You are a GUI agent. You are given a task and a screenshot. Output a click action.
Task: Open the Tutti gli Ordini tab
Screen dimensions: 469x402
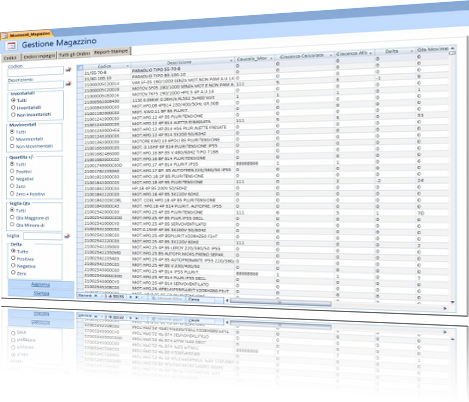(x=74, y=54)
